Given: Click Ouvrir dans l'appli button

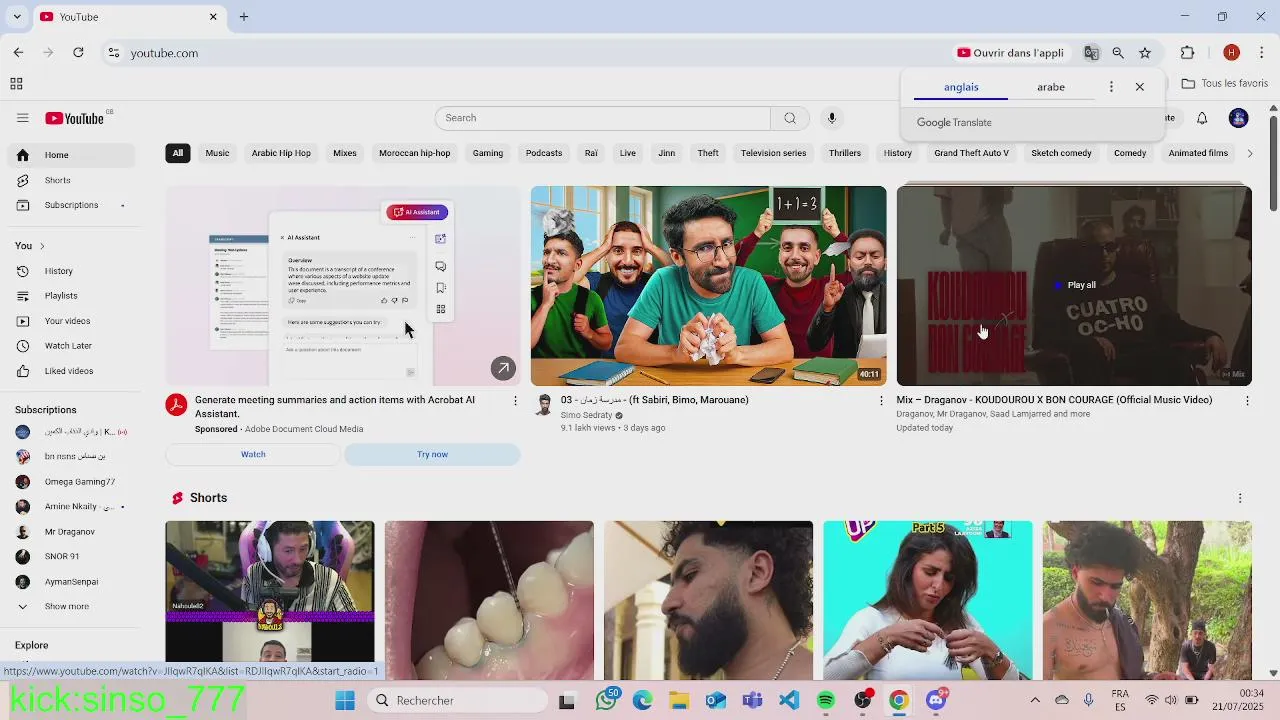Looking at the screenshot, I should (x=1010, y=53).
